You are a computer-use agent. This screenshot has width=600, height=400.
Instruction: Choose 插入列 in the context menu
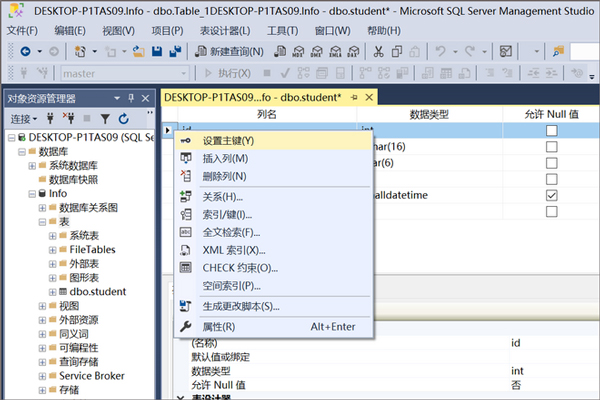point(225,158)
